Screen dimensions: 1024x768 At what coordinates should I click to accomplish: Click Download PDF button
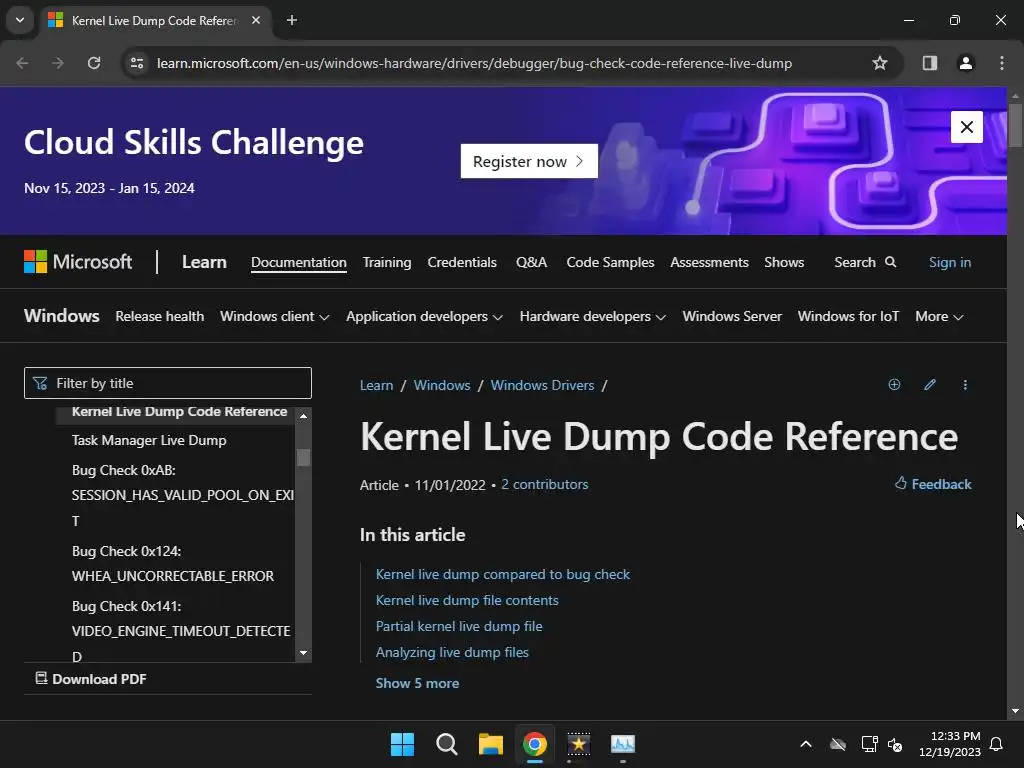point(91,679)
